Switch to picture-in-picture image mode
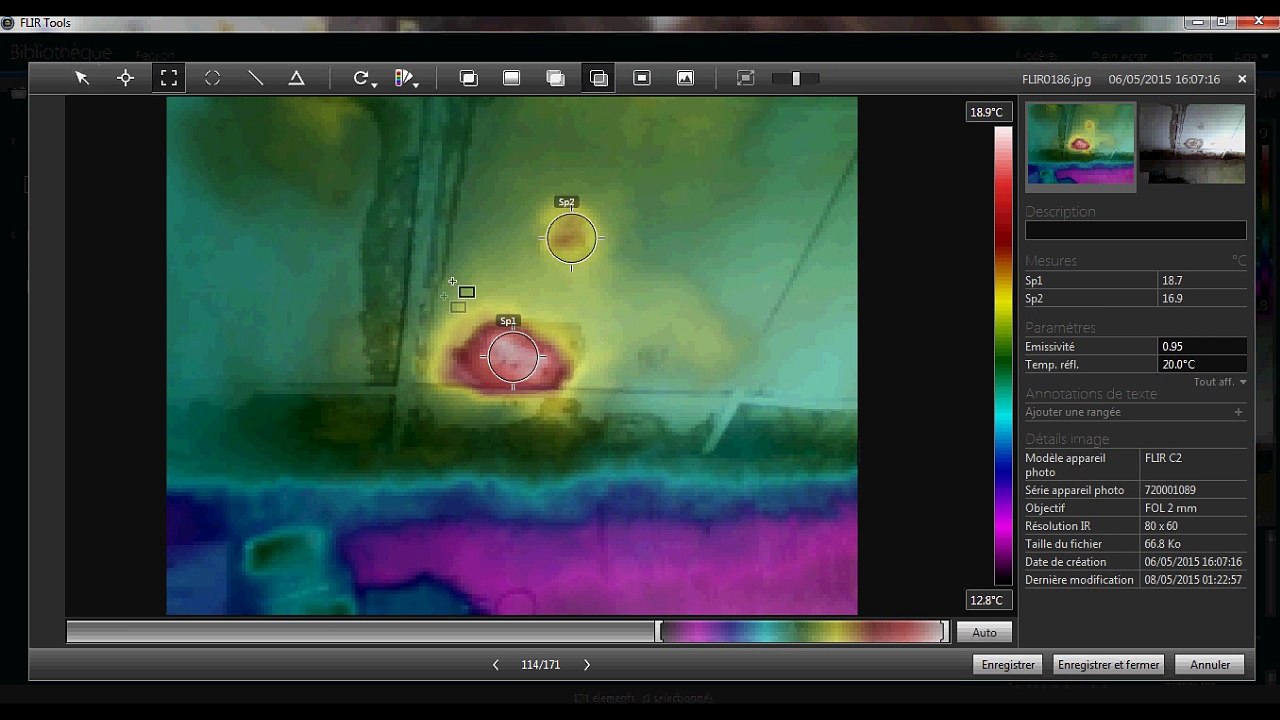This screenshot has height=720, width=1280. 642,78
